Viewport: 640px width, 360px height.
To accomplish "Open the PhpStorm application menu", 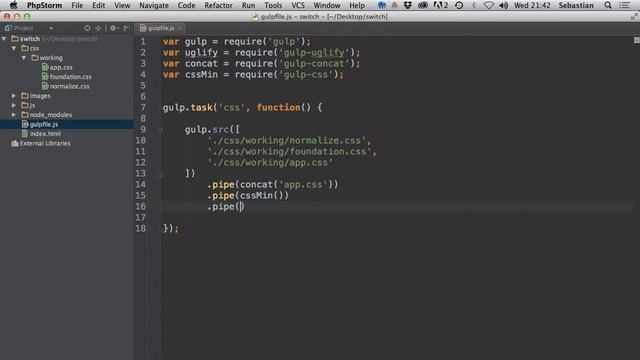I will (x=44, y=5).
